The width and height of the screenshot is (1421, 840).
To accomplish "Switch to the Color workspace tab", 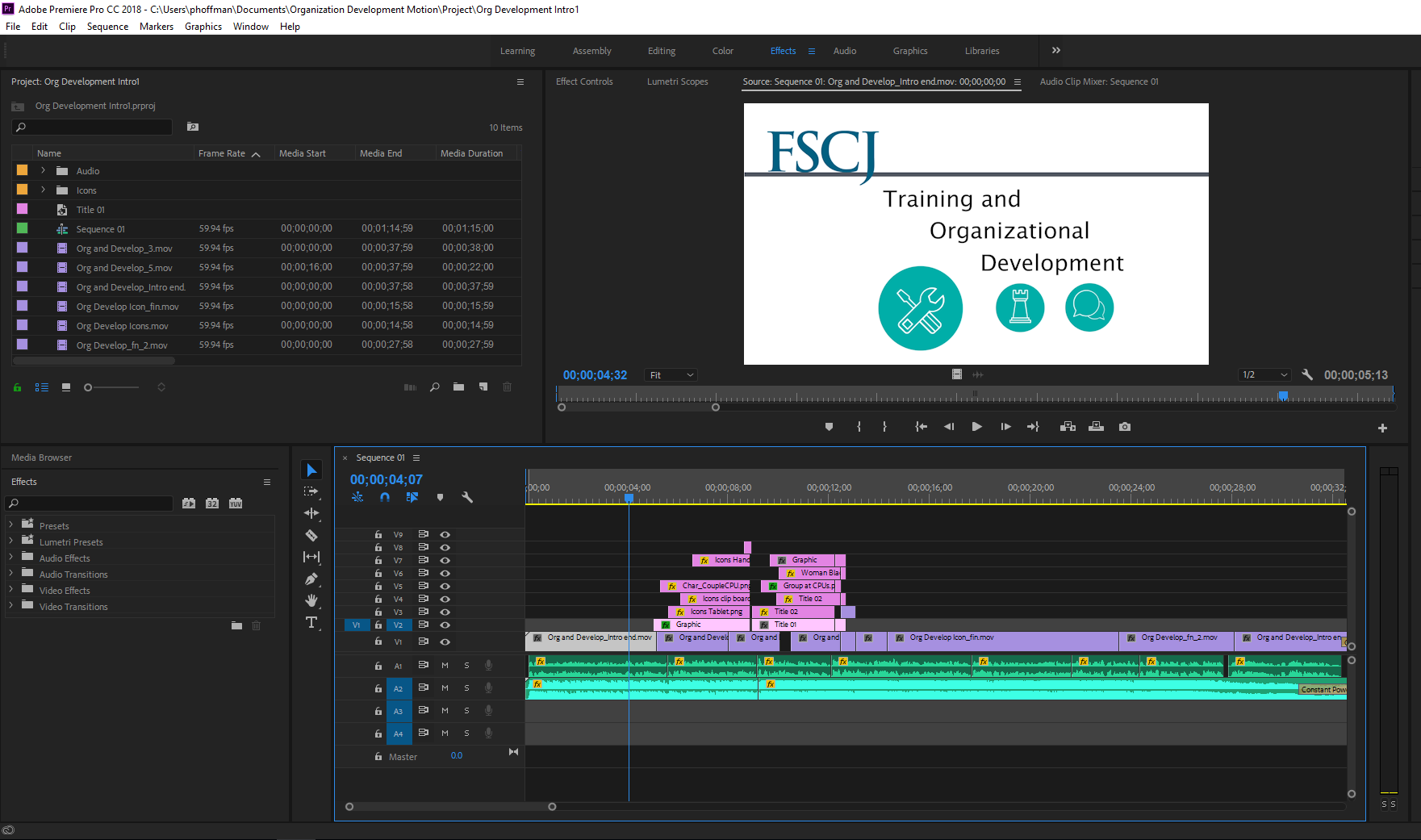I will (x=722, y=51).
